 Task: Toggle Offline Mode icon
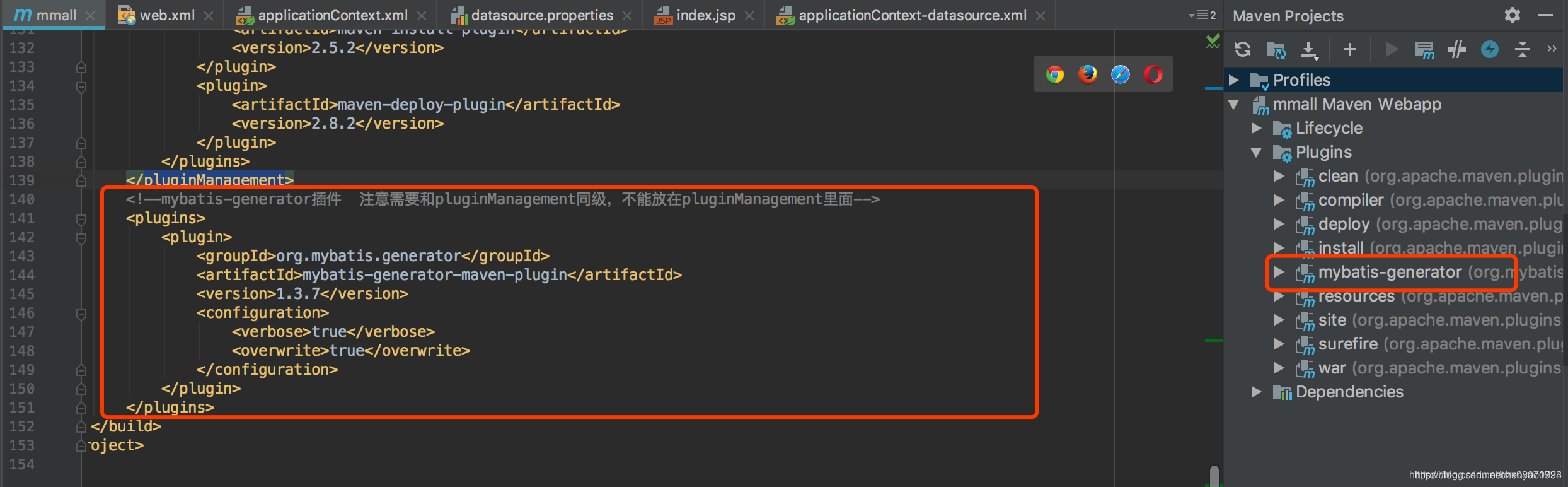point(1457,49)
